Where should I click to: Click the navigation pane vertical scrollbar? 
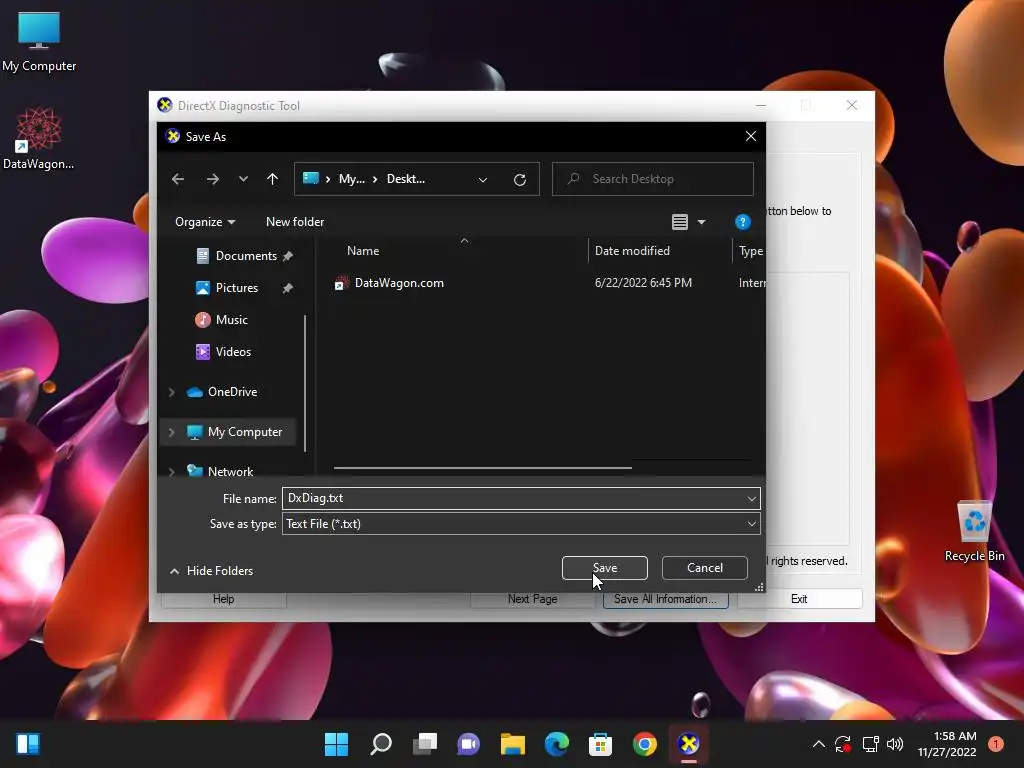[x=305, y=383]
